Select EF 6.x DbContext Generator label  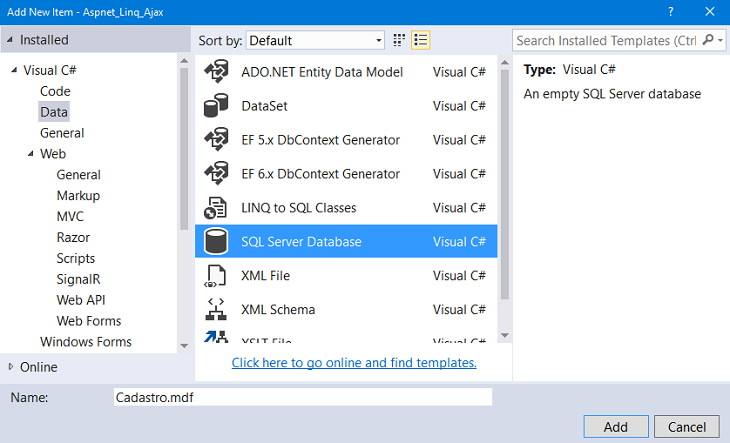(x=320, y=174)
